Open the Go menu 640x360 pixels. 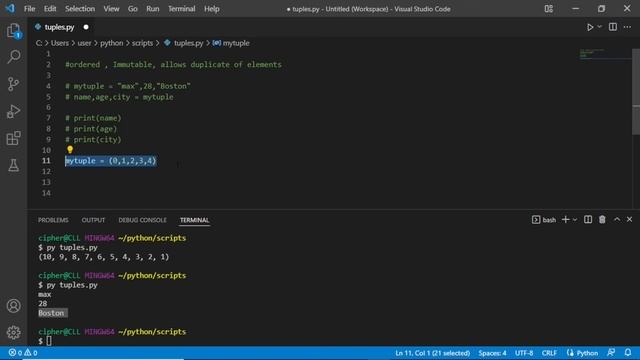pyautogui.click(x=133, y=9)
